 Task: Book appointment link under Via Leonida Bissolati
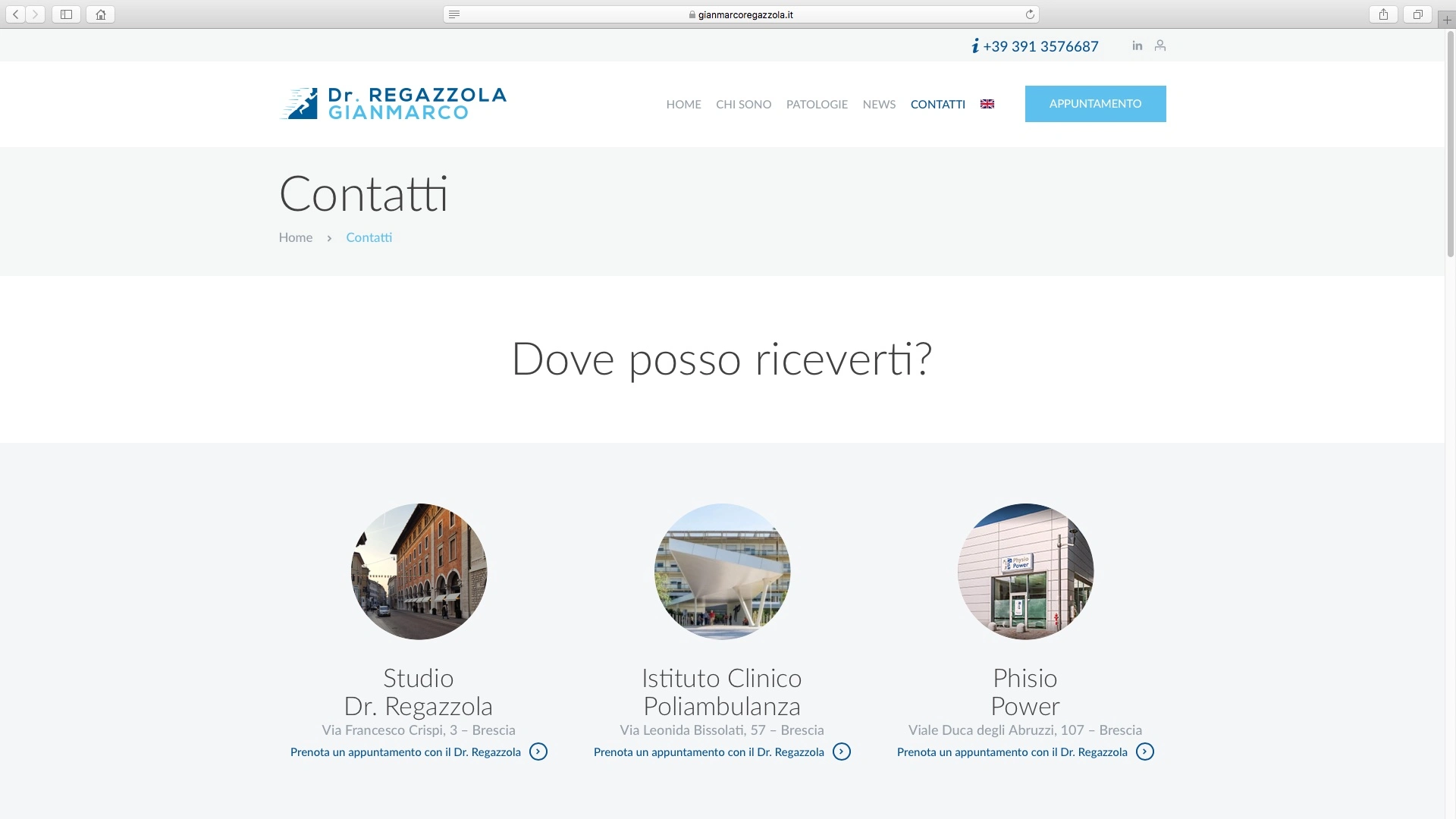point(709,752)
